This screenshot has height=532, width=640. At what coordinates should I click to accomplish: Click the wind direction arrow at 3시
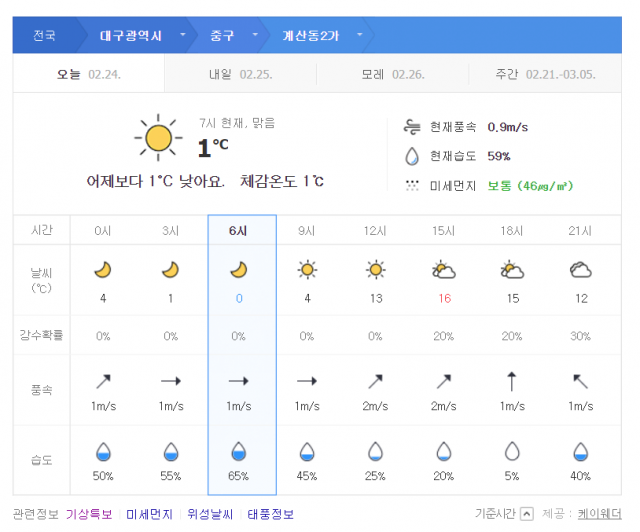click(x=171, y=381)
